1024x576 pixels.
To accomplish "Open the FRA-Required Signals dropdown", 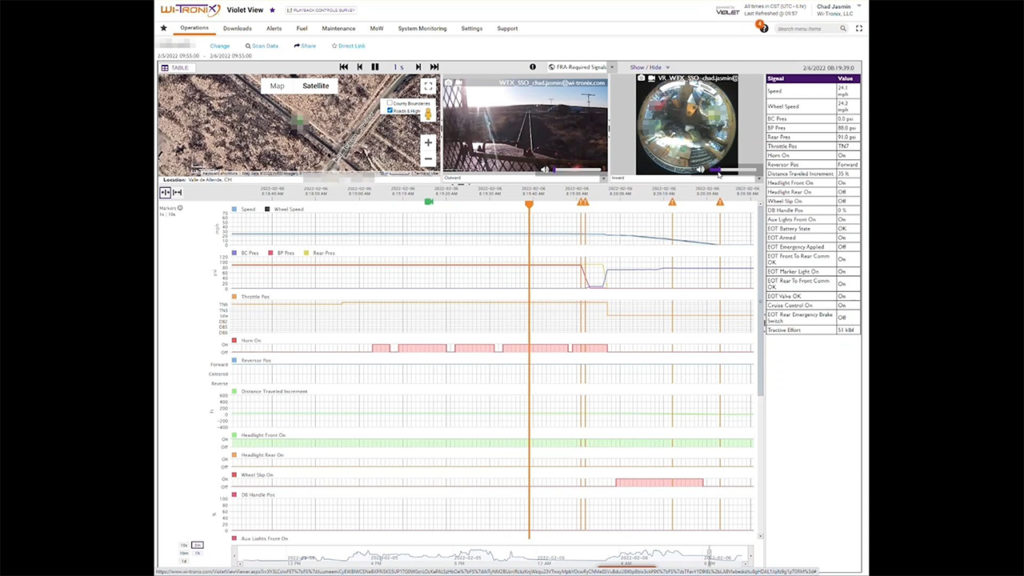I will (581, 67).
